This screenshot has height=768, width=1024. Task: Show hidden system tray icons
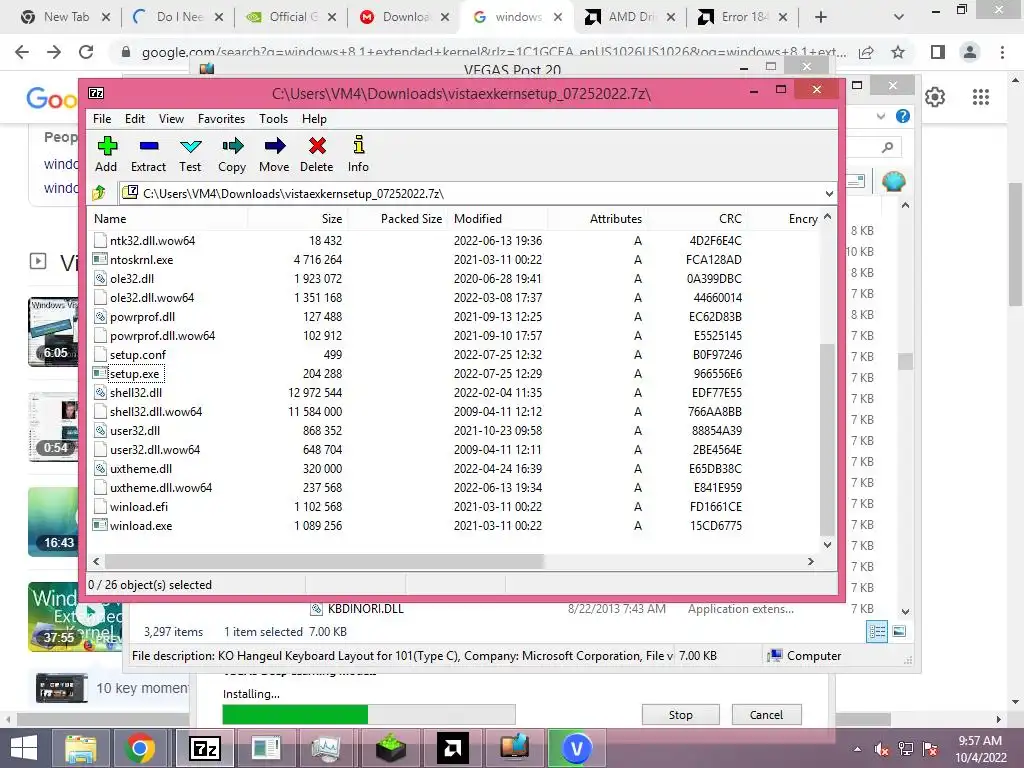[x=857, y=749]
